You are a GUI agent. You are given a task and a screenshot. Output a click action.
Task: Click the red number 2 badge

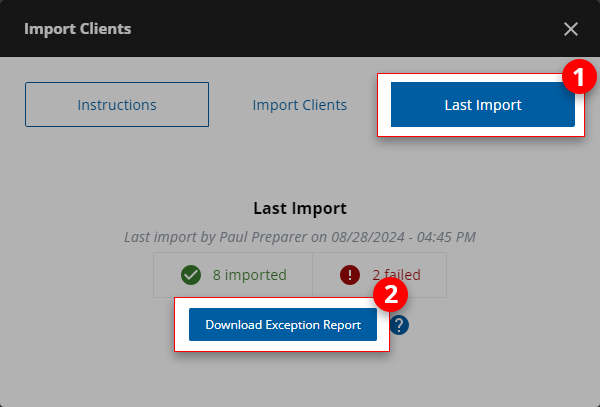point(388,295)
